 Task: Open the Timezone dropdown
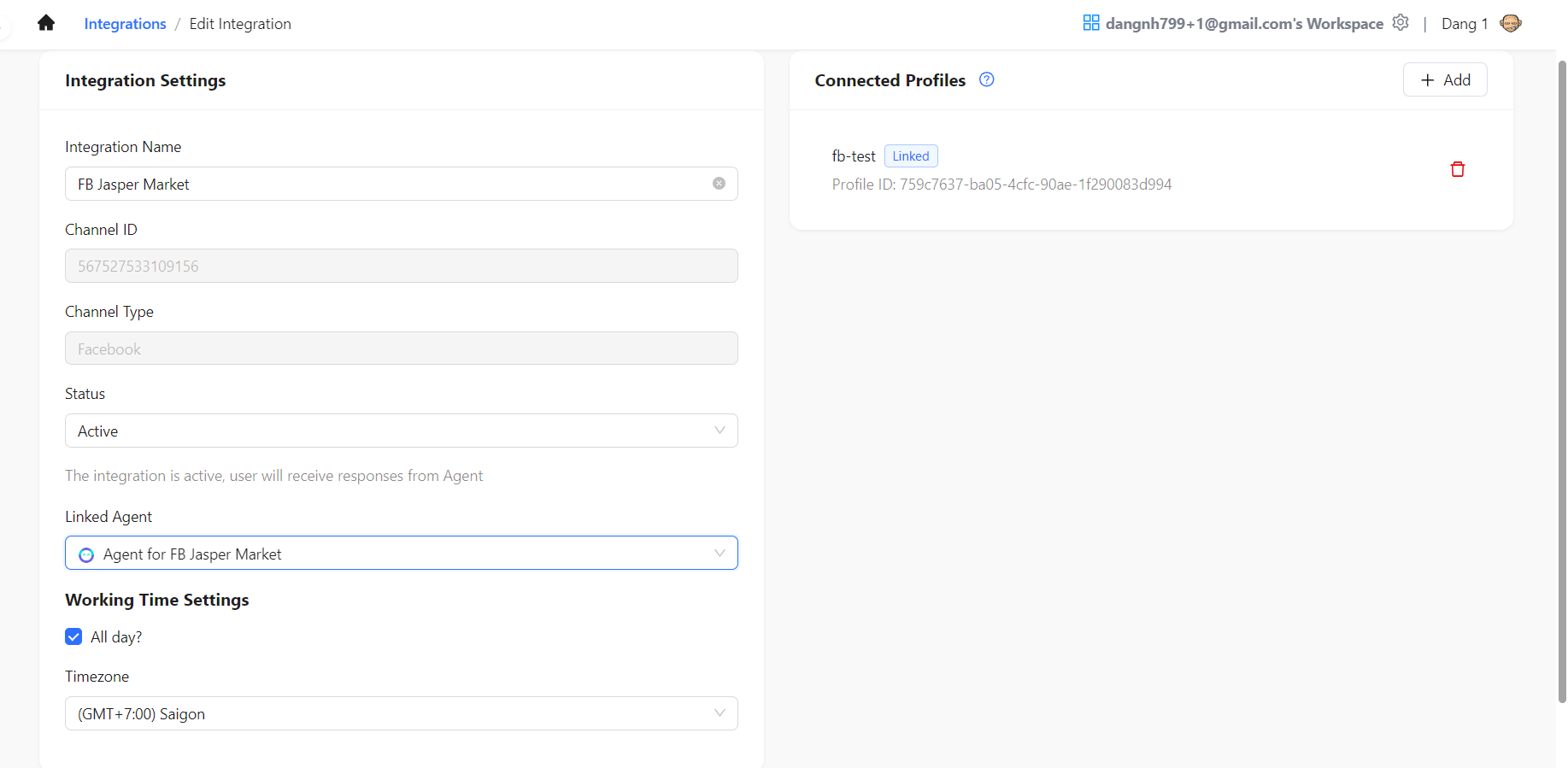coord(401,713)
